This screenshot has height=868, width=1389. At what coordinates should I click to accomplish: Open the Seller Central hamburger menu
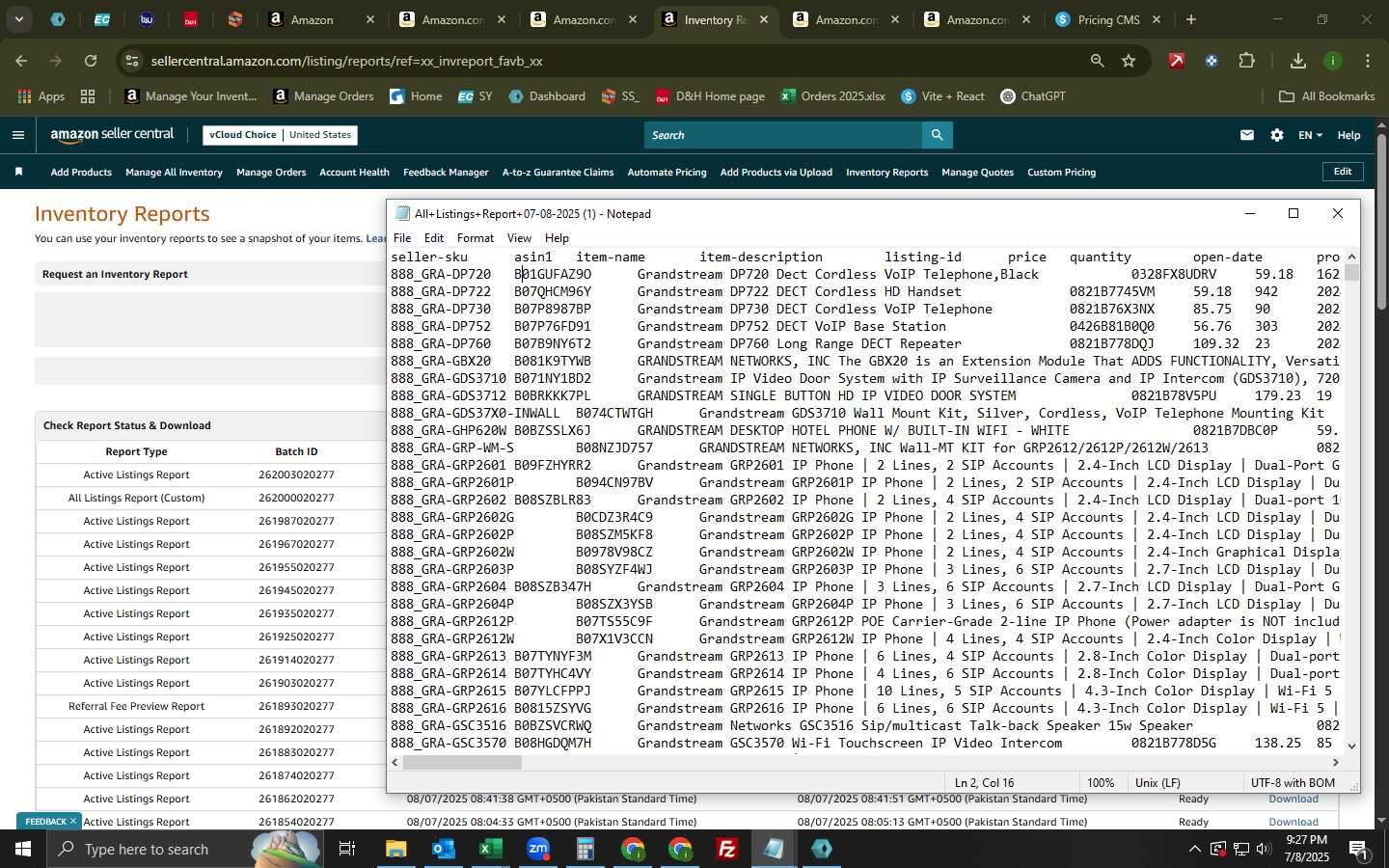coord(17,135)
